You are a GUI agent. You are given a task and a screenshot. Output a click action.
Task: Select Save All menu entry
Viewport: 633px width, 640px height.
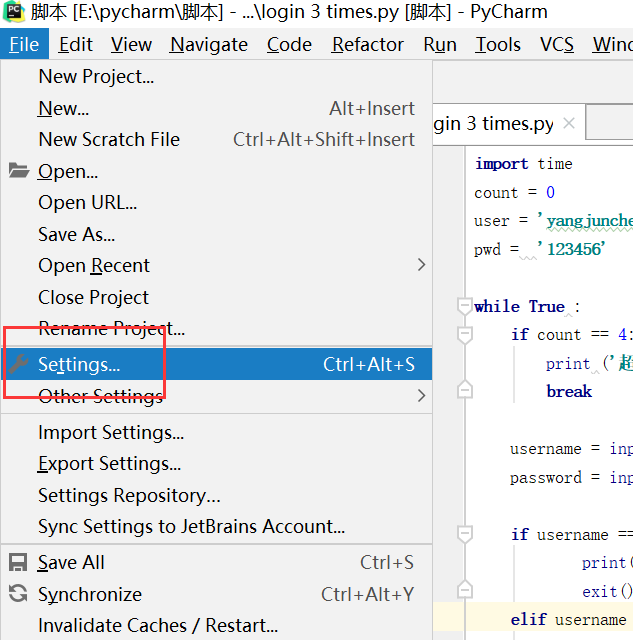pos(216,562)
